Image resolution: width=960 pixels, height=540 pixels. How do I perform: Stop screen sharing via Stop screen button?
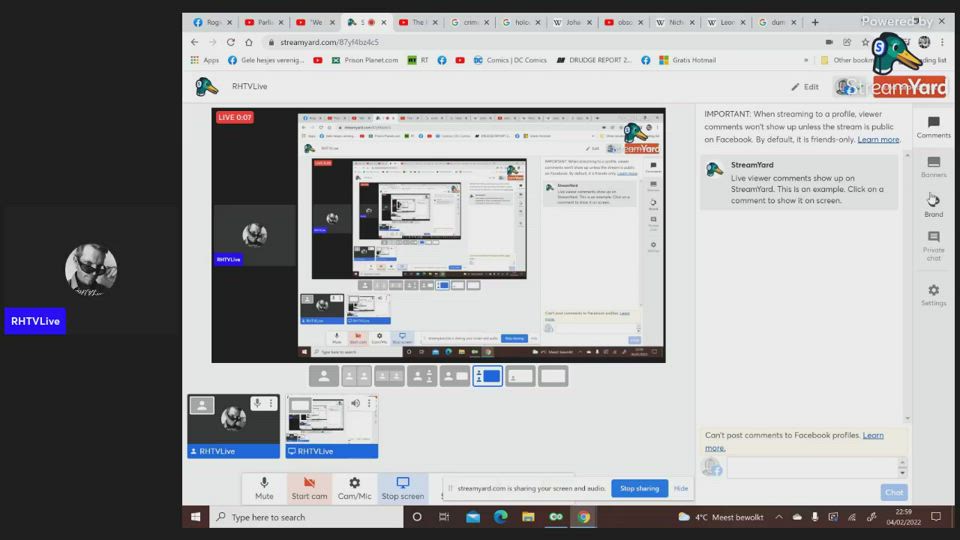403,488
